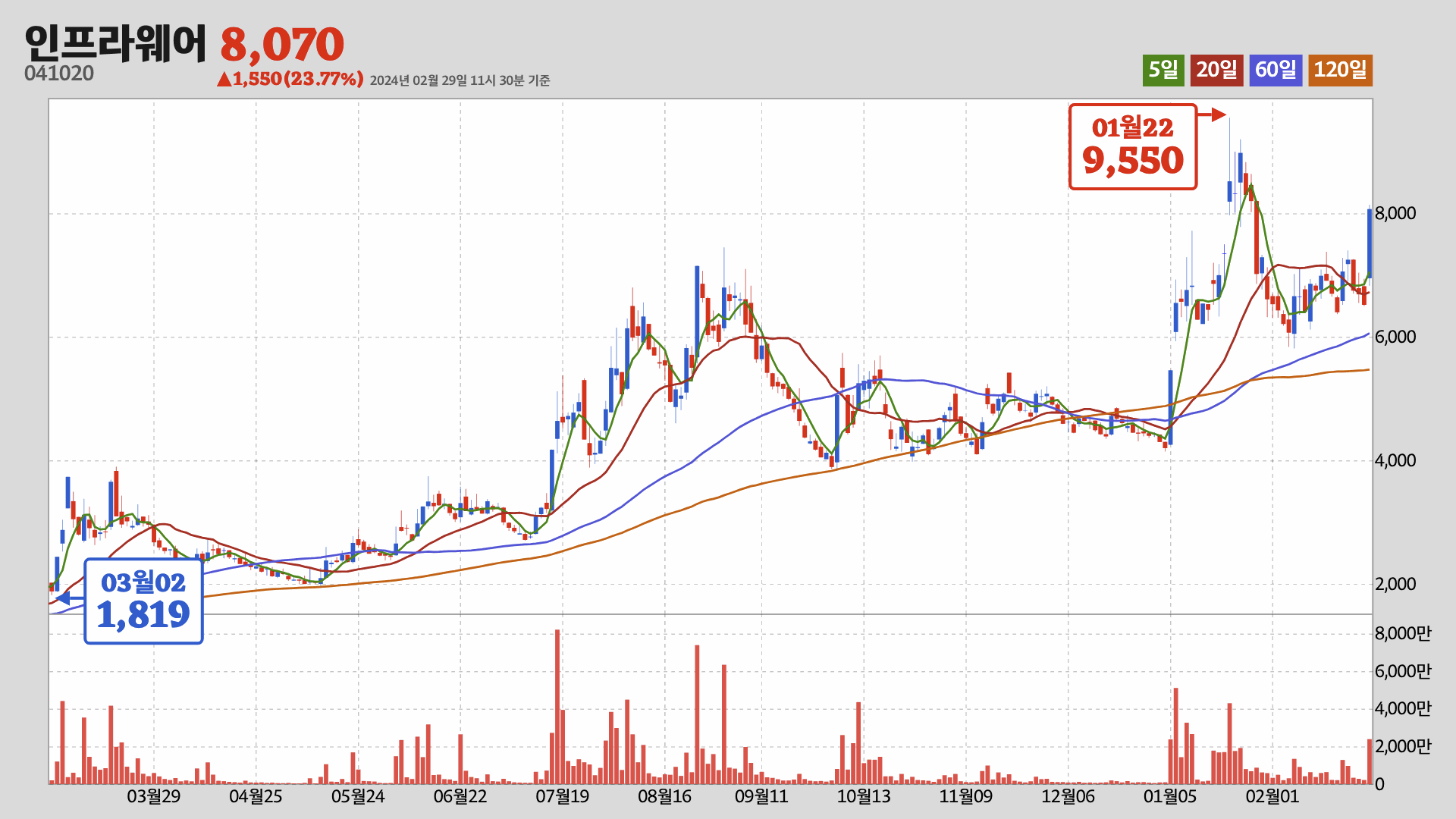Click the stock code 041020
Viewport: 1456px width, 819px height.
coord(59,74)
